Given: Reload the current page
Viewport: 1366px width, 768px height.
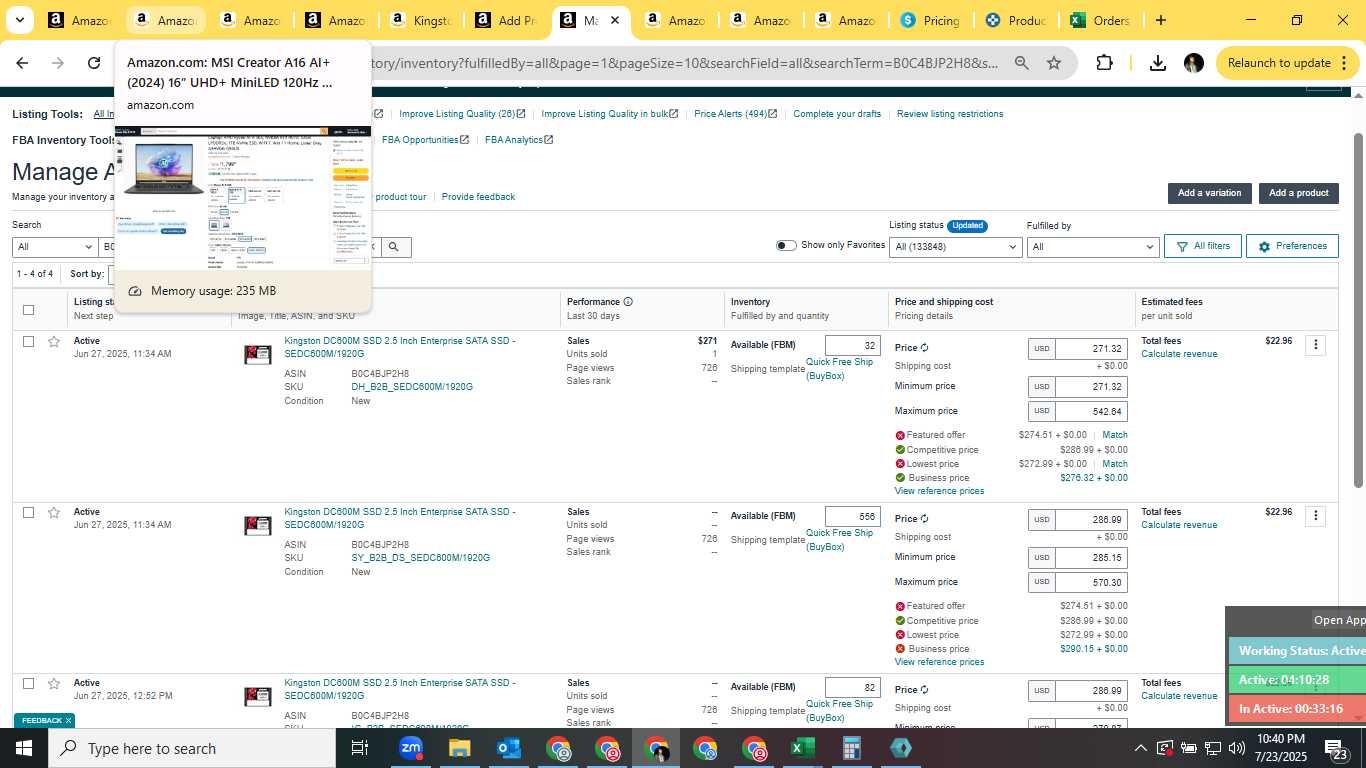Looking at the screenshot, I should (x=94, y=63).
